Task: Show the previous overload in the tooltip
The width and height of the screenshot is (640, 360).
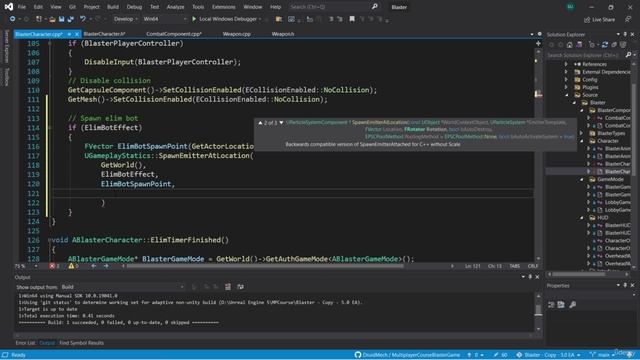Action: (x=260, y=122)
